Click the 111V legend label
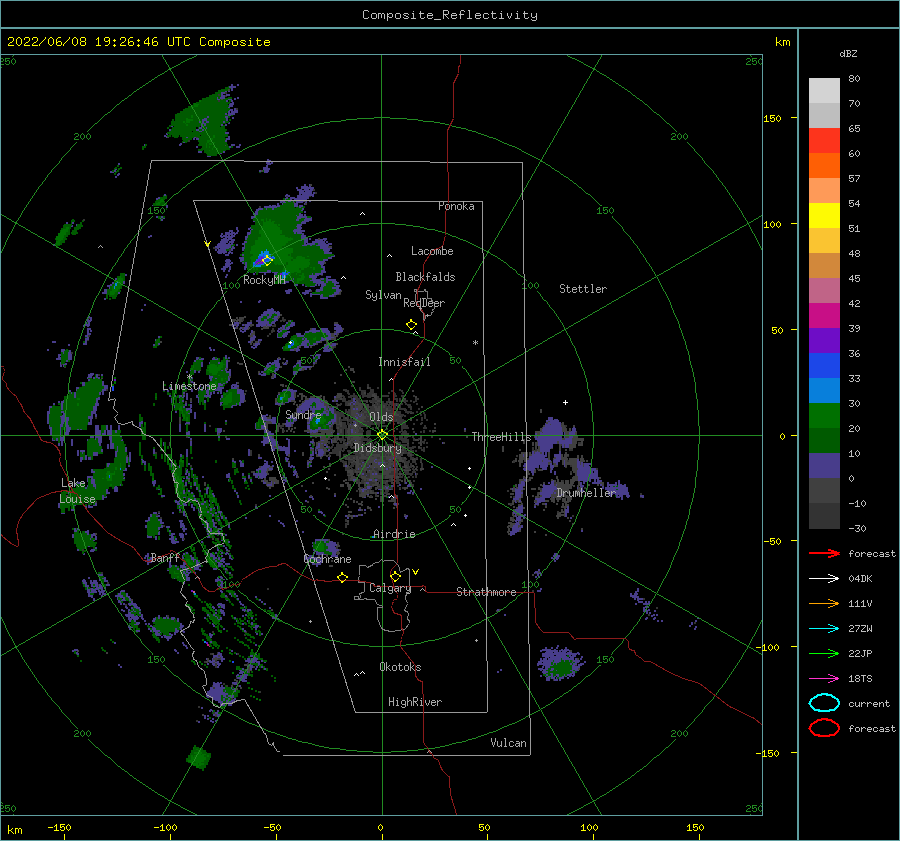Viewport: 900px width, 841px height. click(860, 603)
